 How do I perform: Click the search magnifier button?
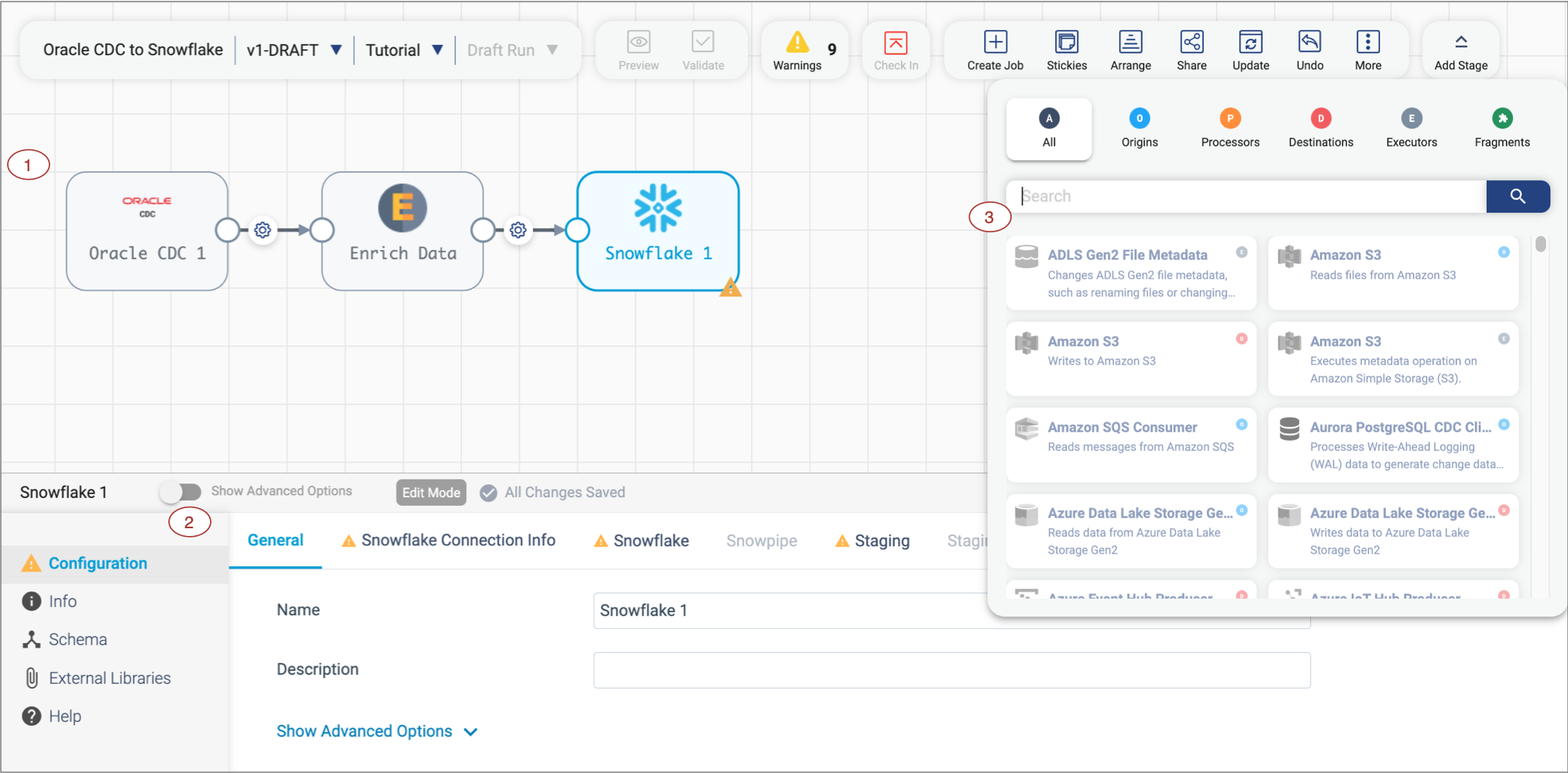click(x=1518, y=196)
